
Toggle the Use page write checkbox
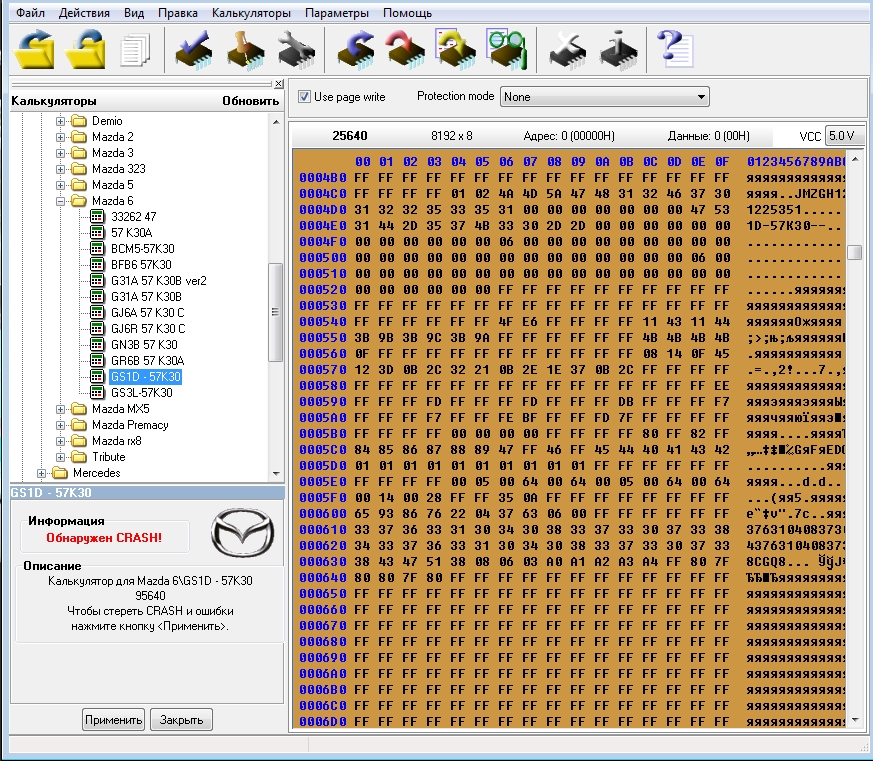point(305,97)
